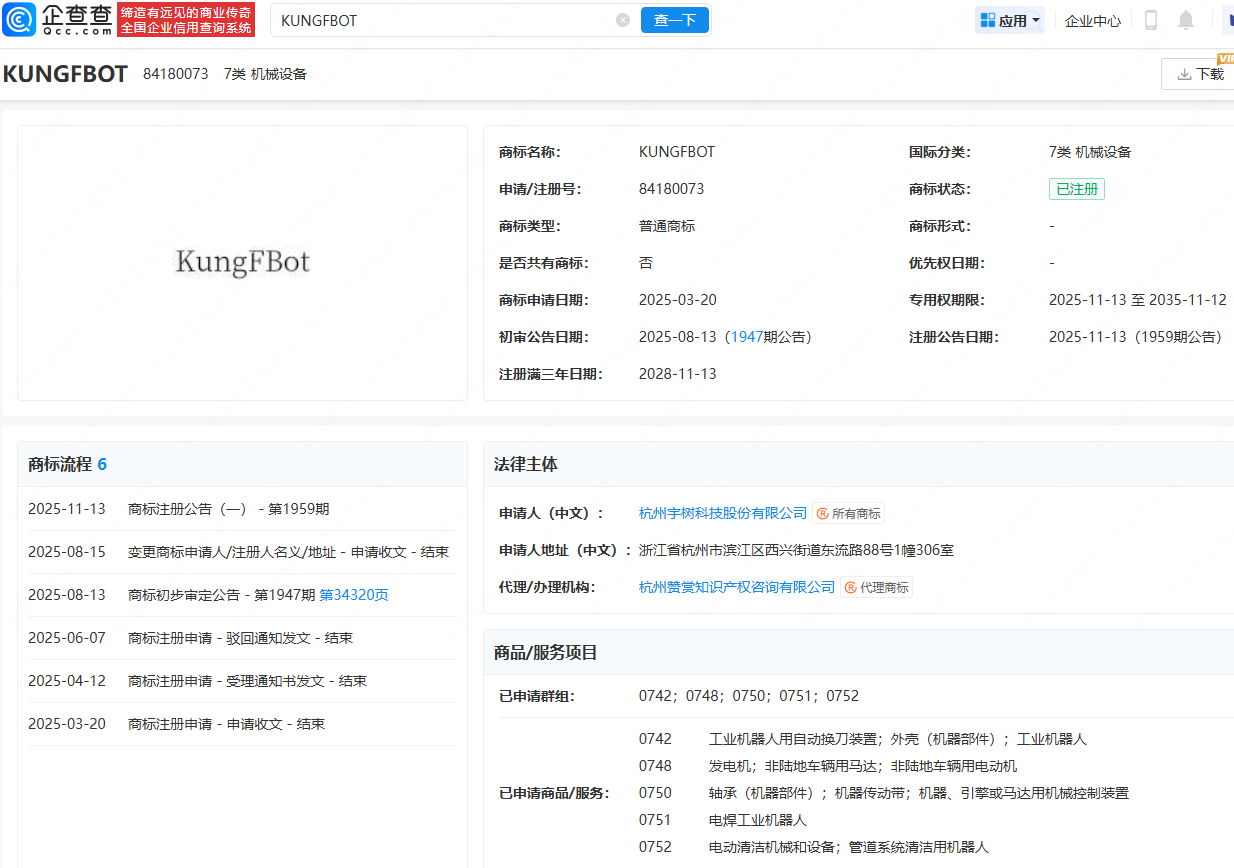The height and width of the screenshot is (868, 1234).
Task: Click the KungFBot trademark image
Action: coord(242,262)
